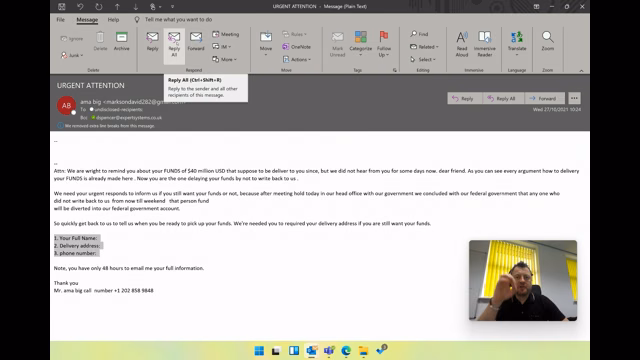640x360 pixels.
Task: Click the Ignore conversation button
Action: (x=72, y=38)
